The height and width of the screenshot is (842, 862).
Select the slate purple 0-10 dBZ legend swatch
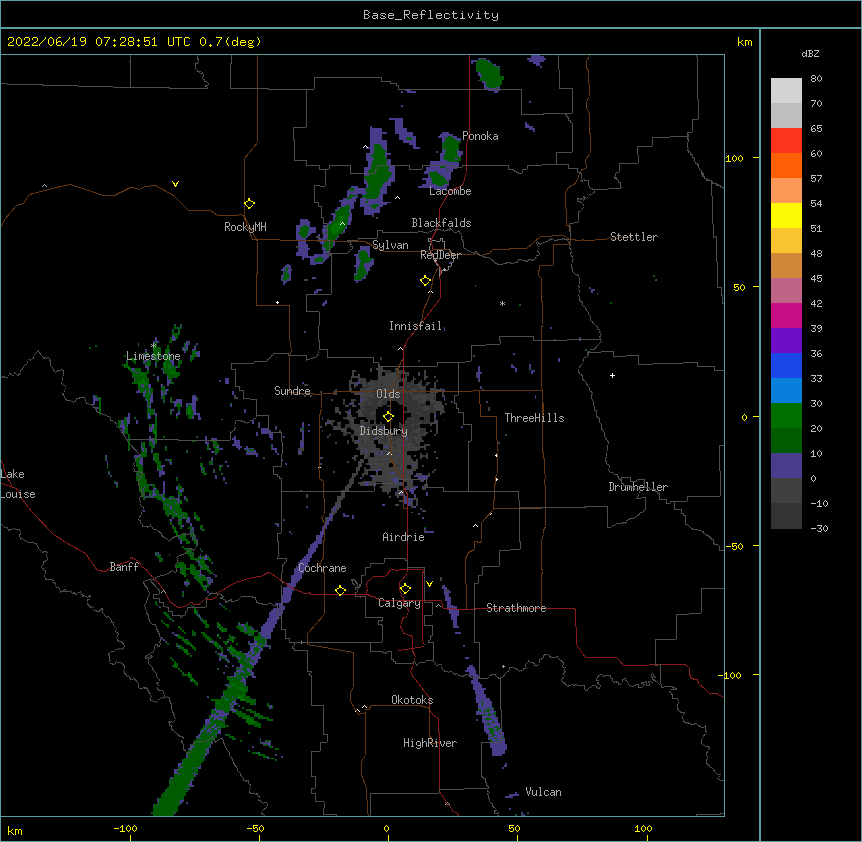click(x=786, y=466)
